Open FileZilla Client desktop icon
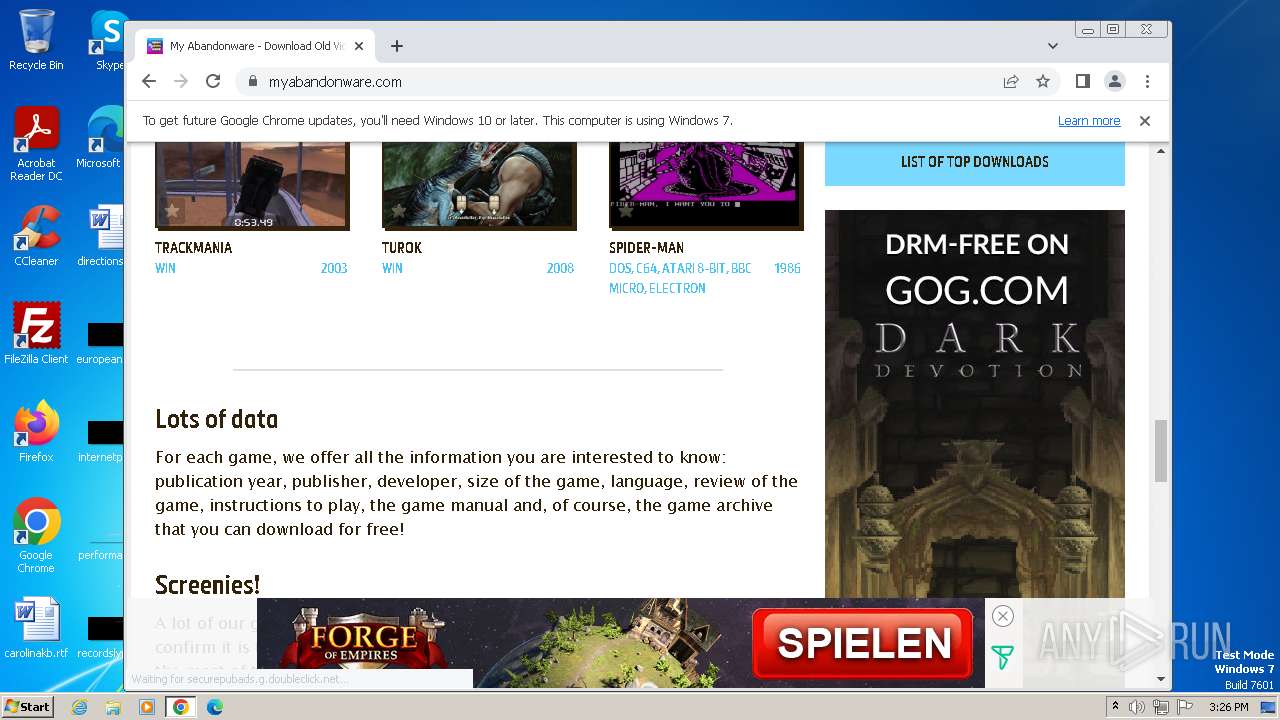 (36, 334)
